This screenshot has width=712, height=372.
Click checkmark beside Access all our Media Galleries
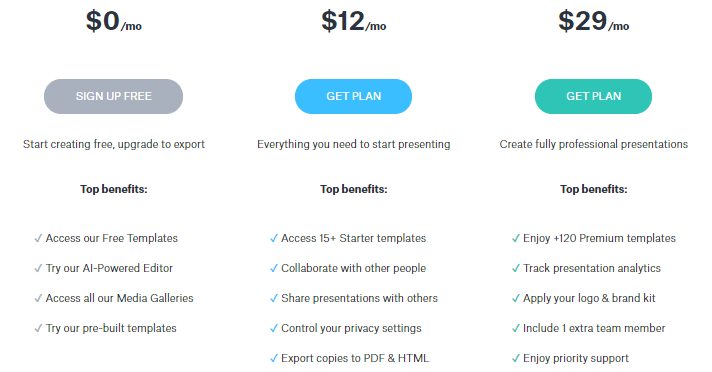pos(39,298)
